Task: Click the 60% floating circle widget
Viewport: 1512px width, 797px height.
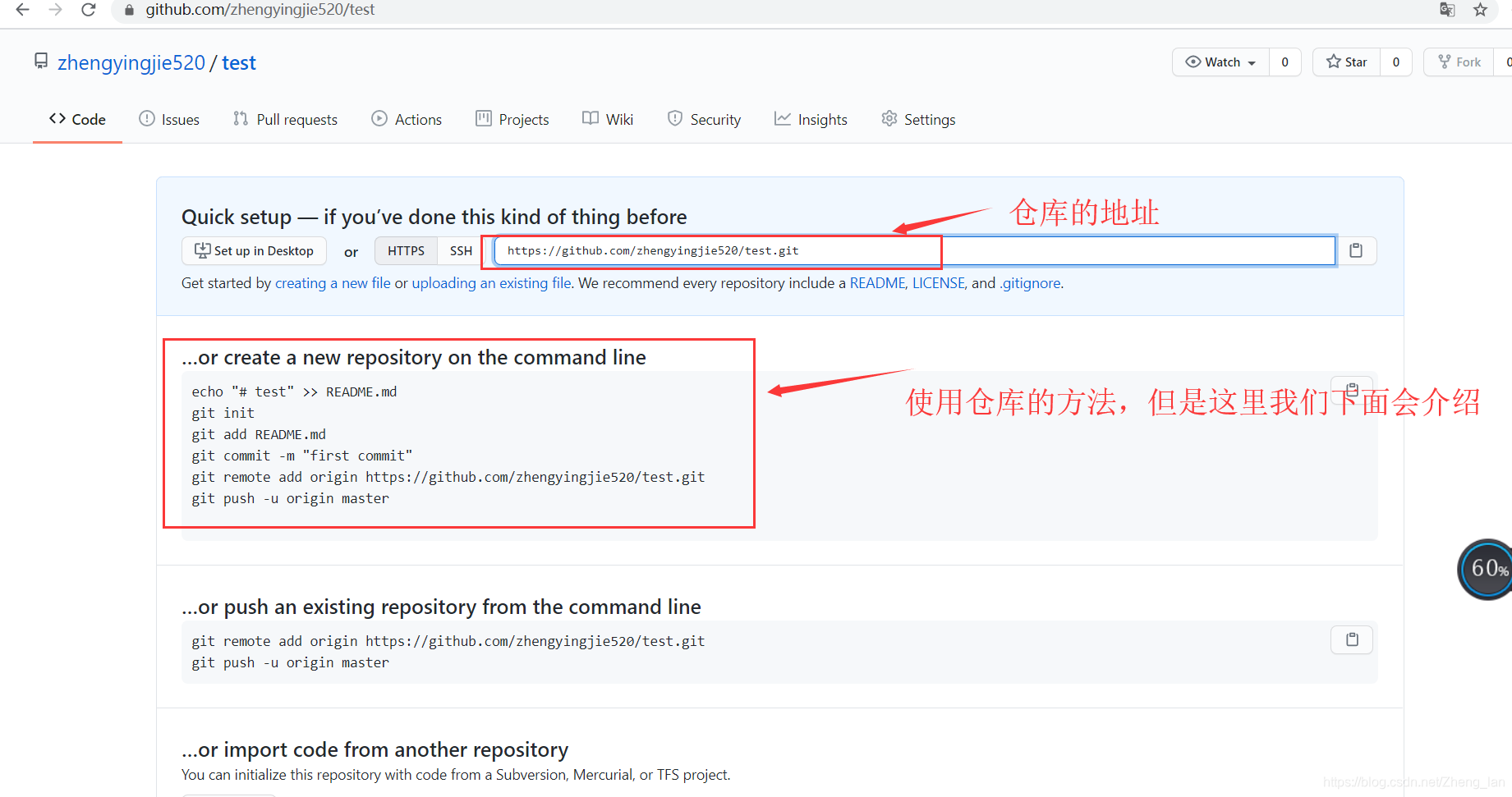Action: pyautogui.click(x=1487, y=569)
